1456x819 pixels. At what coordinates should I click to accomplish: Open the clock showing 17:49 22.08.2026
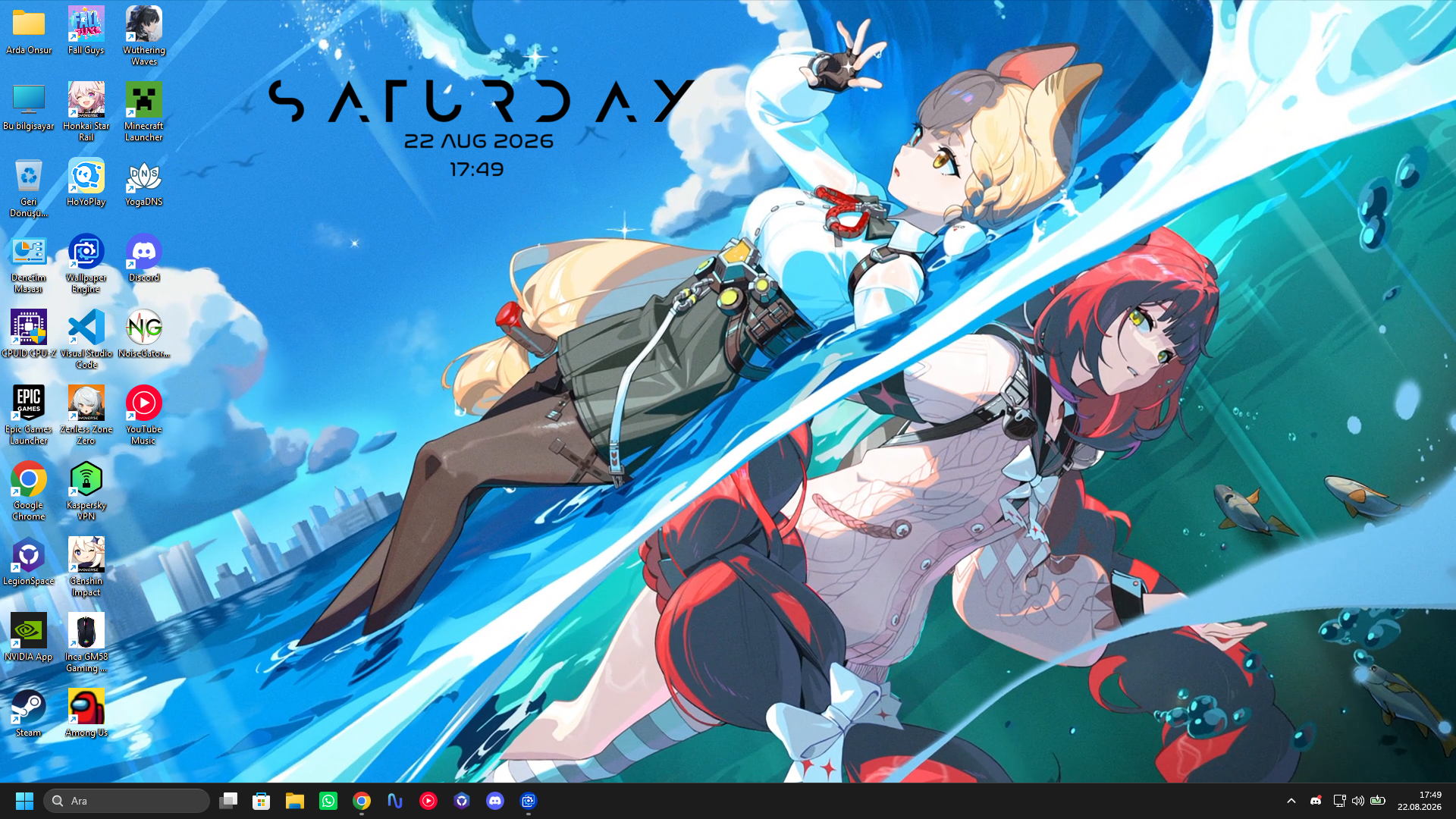[1420, 801]
